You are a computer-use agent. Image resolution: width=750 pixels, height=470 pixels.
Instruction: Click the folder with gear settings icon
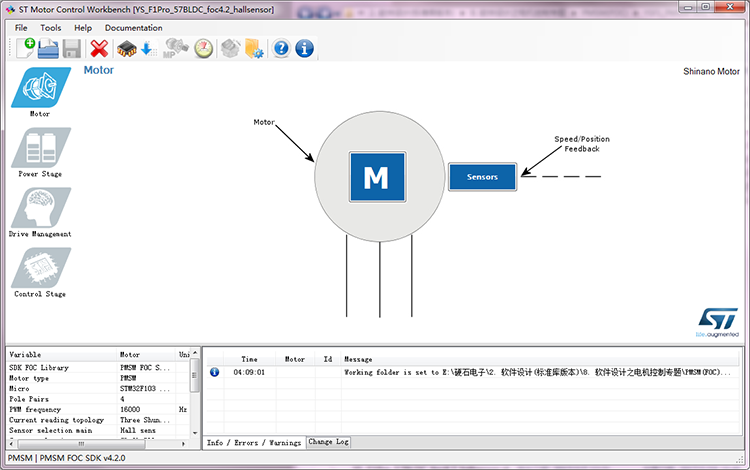[x=254, y=48]
